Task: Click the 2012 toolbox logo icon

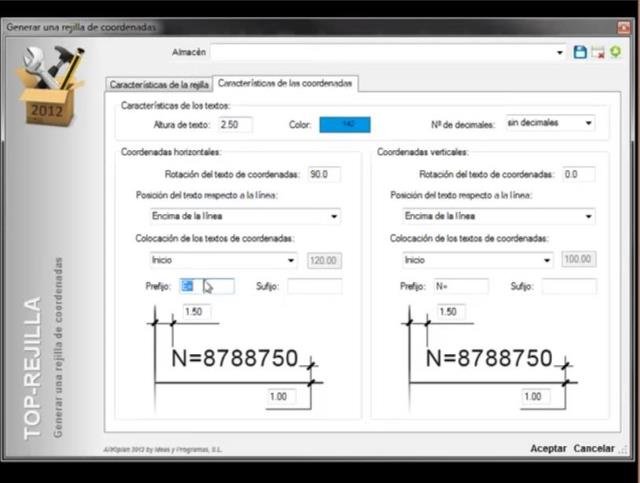Action: click(50, 85)
